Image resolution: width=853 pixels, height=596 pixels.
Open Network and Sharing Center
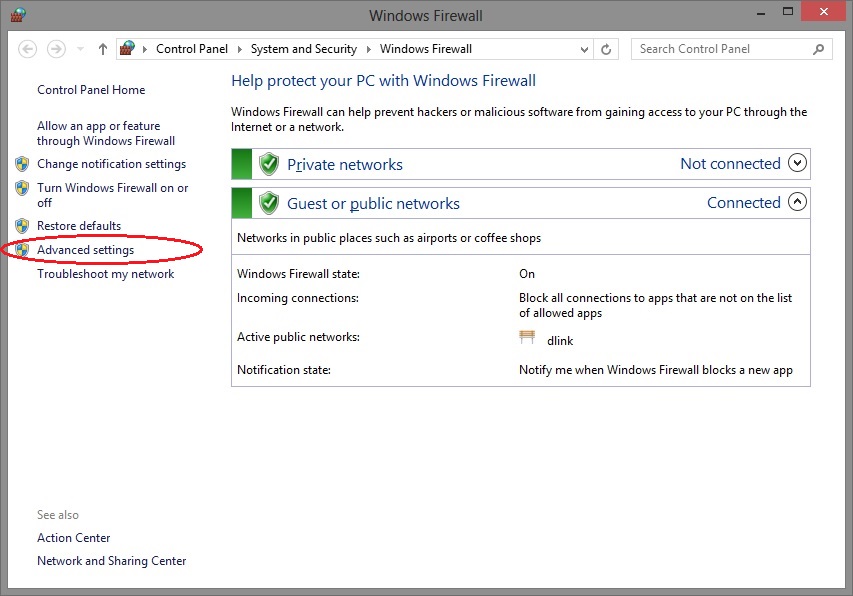[x=112, y=561]
